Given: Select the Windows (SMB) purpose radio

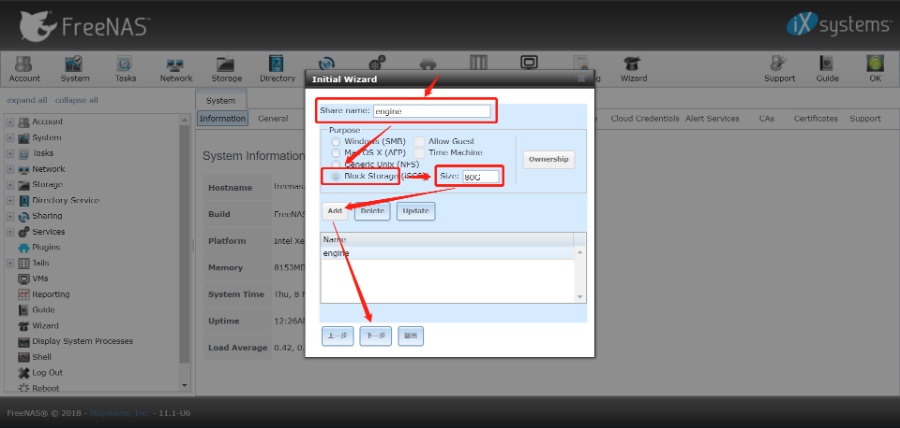Looking at the screenshot, I should (x=335, y=142).
